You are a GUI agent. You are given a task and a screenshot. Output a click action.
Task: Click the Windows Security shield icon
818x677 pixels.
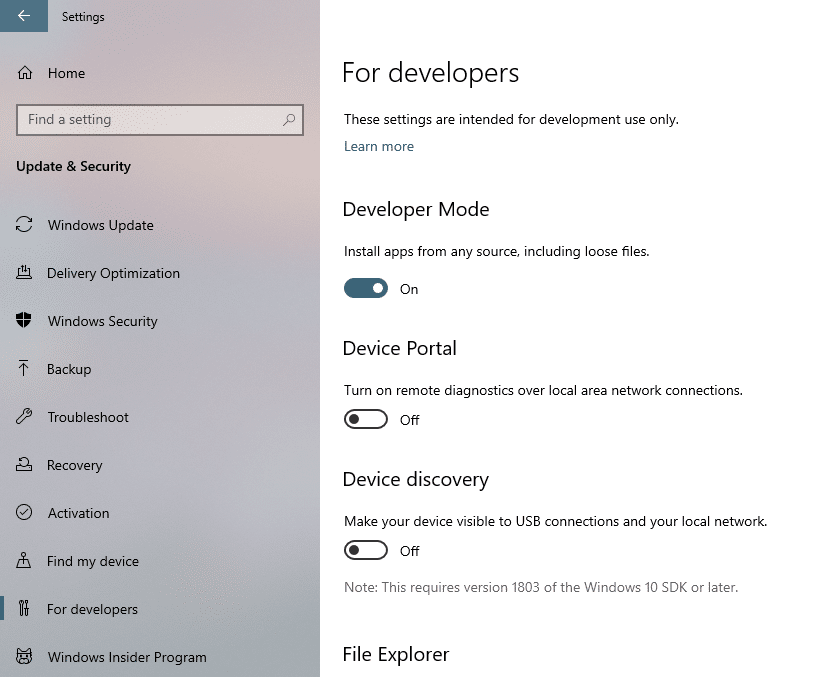pos(24,320)
